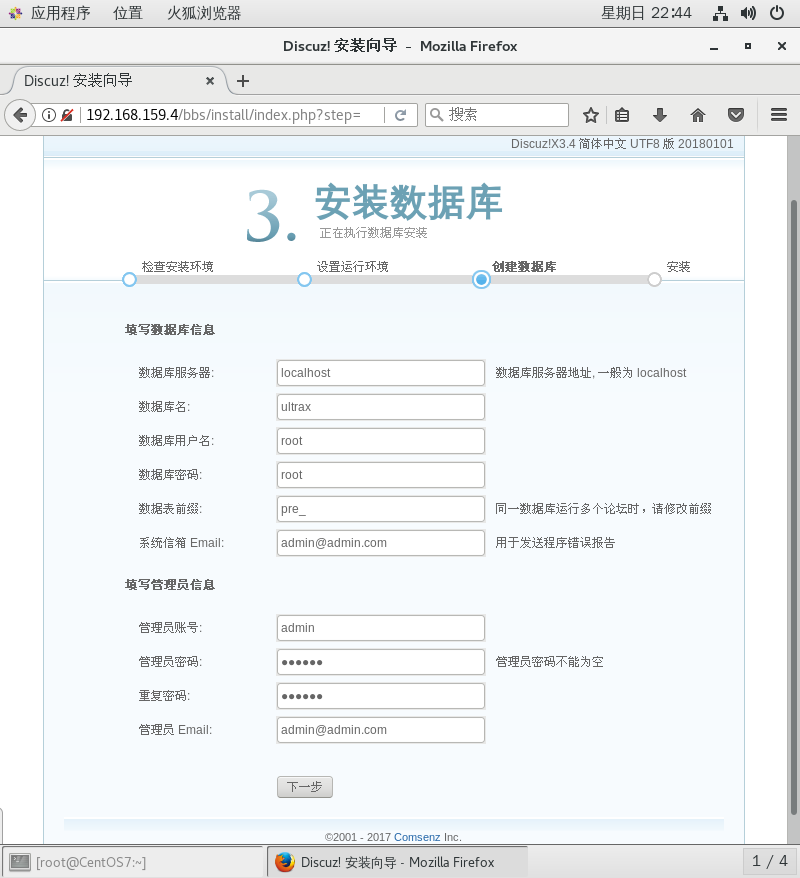Reload the page with refresh icon
Viewport: 800px width, 878px height.
(400, 115)
